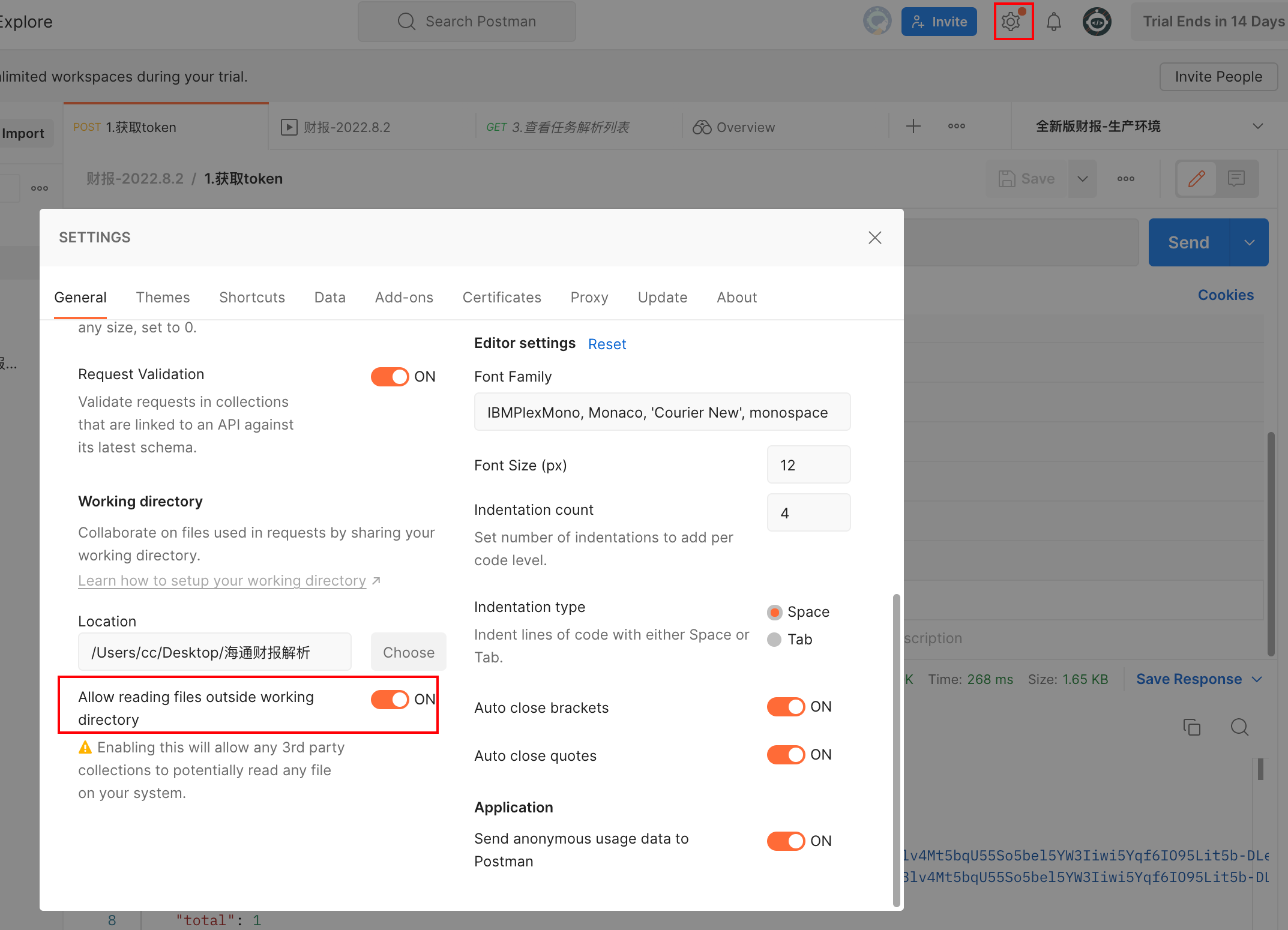Expand the Save Response dropdown

tap(1257, 679)
